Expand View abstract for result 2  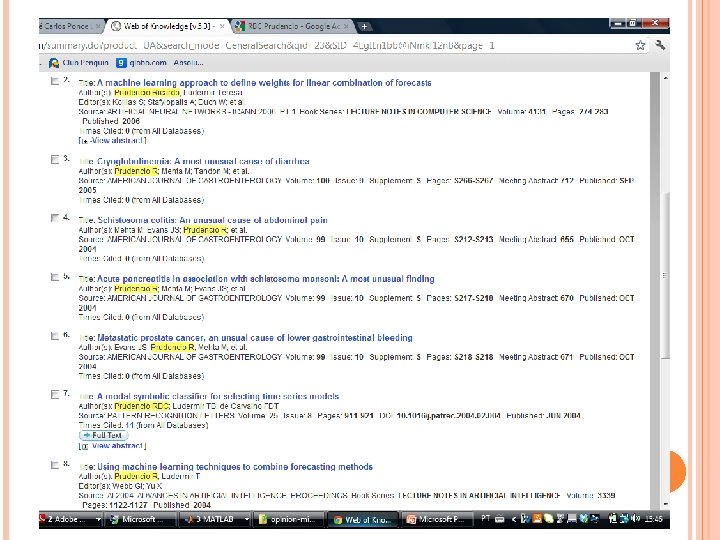[x=113, y=141]
